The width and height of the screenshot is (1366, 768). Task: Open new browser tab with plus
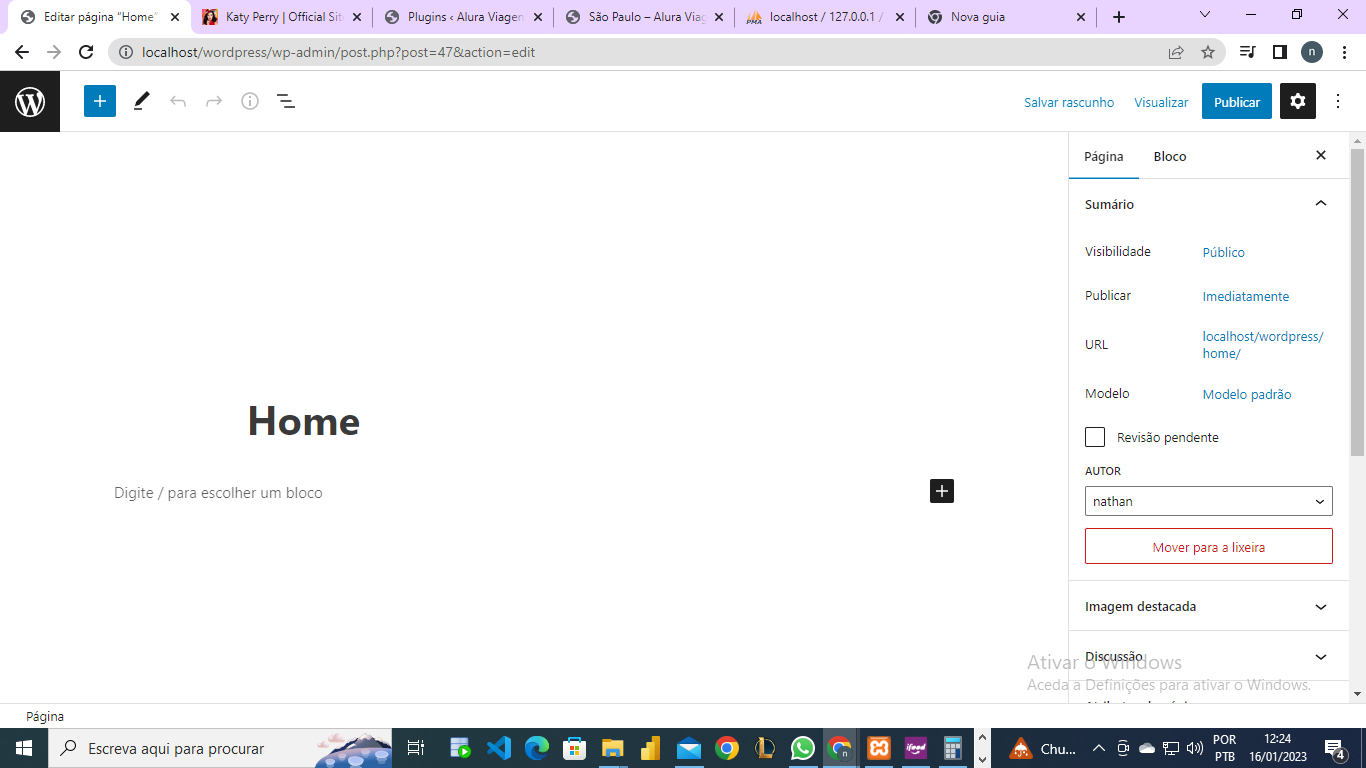1119,17
